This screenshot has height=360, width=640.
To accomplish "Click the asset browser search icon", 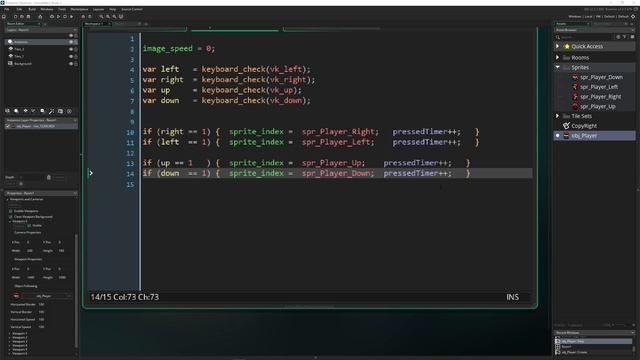I will click(x=558, y=37).
